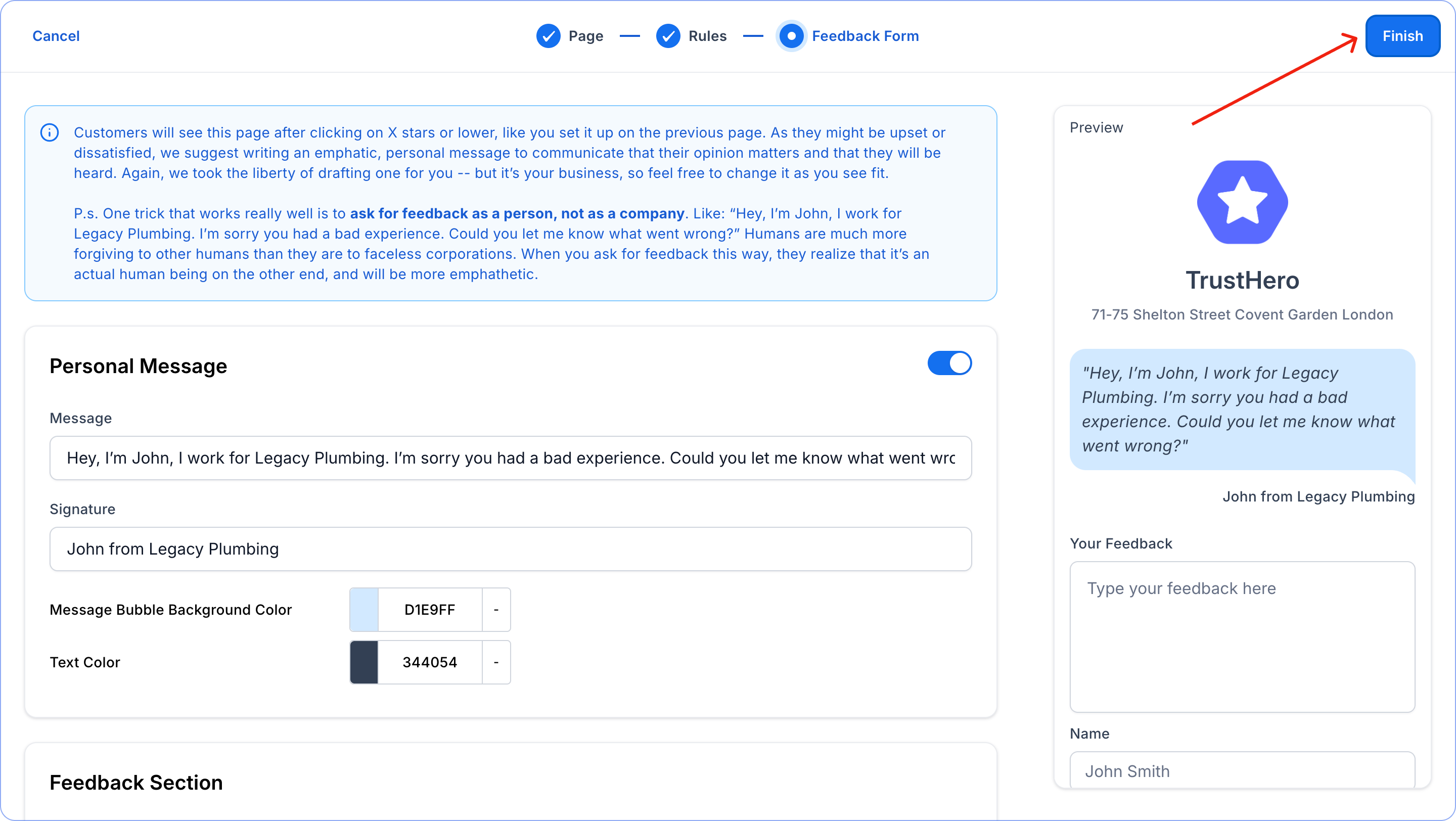Click the Signature input field

tap(511, 549)
